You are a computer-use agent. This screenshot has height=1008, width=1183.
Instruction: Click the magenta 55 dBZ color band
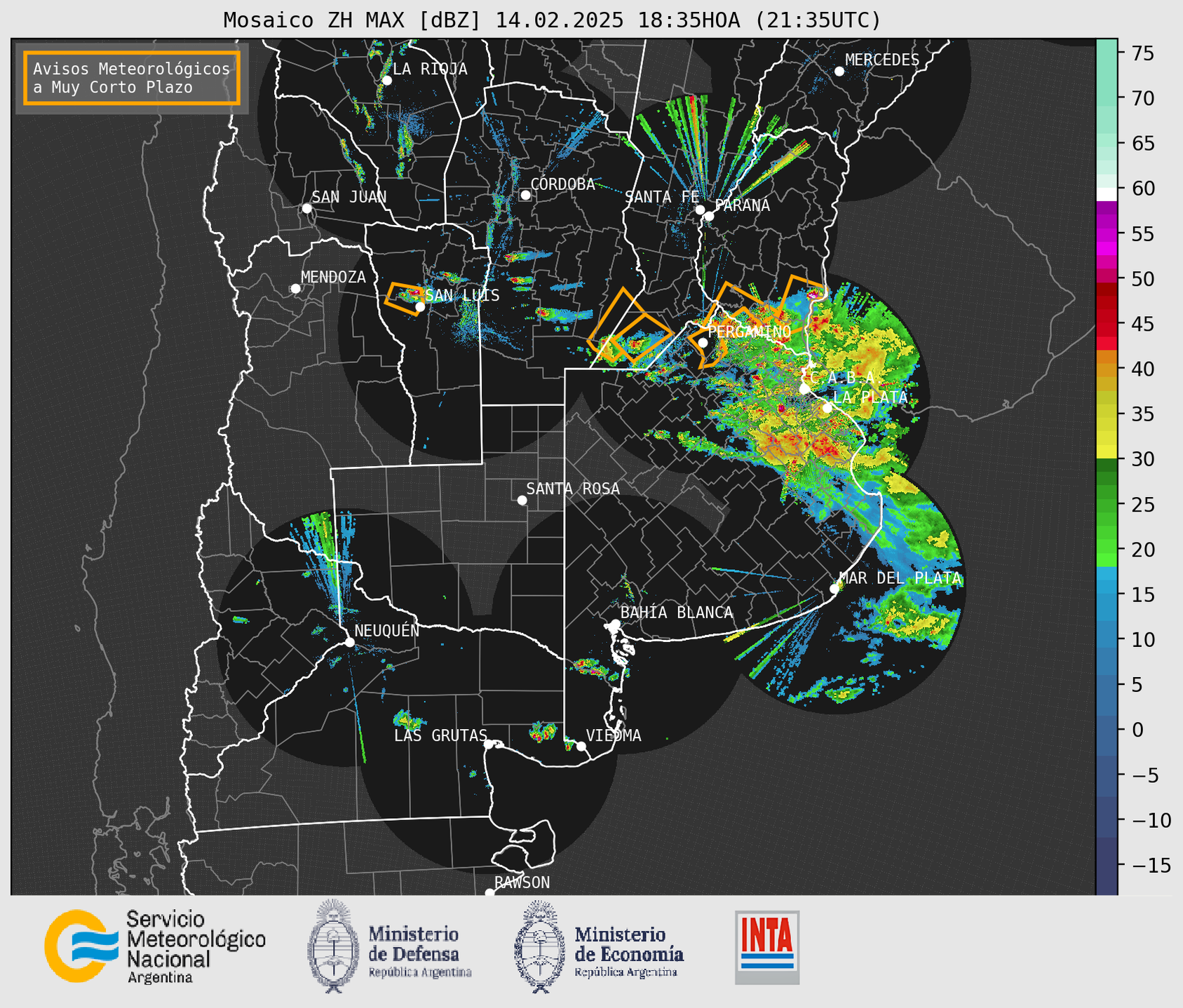[1107, 233]
